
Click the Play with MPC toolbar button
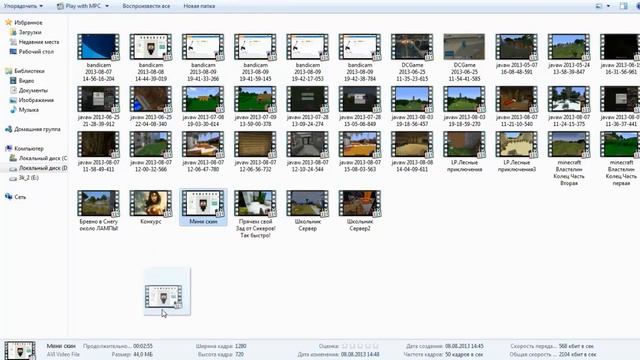point(79,6)
